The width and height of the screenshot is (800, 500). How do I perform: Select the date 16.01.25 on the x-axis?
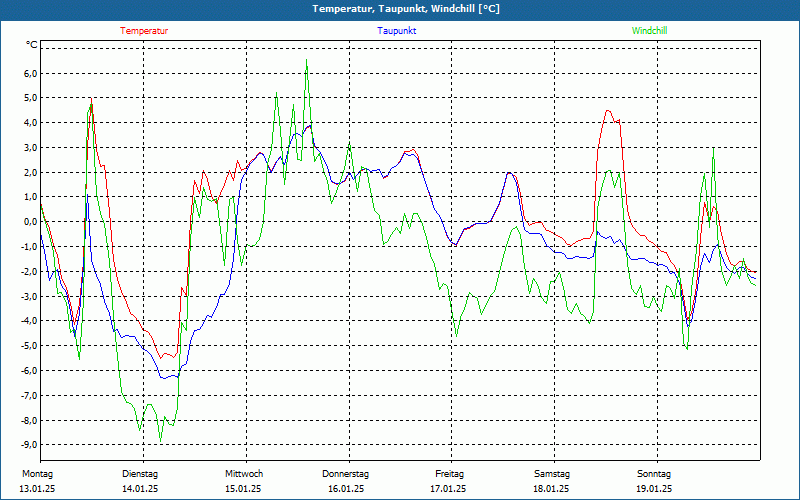pos(346,489)
